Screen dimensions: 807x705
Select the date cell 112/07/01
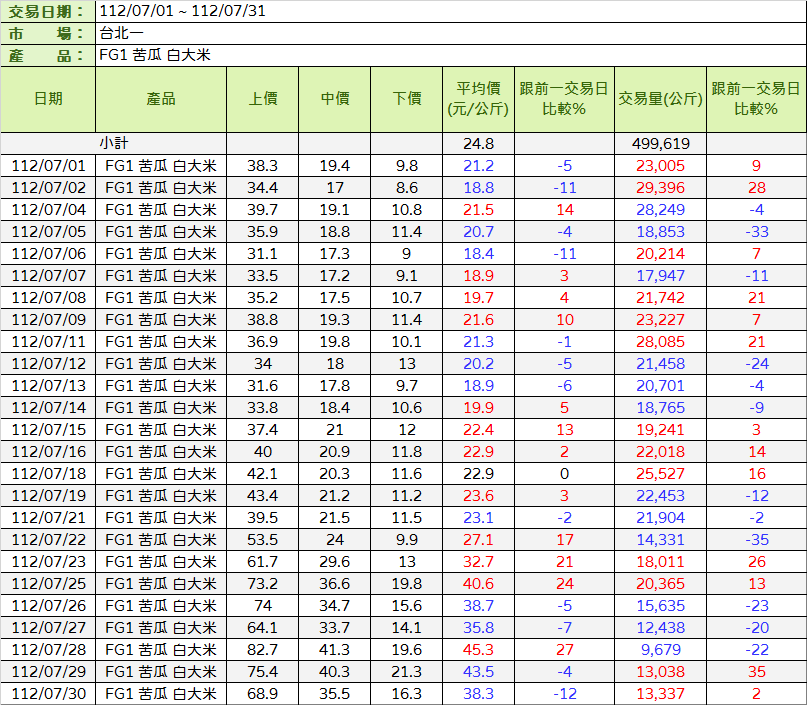point(48,165)
